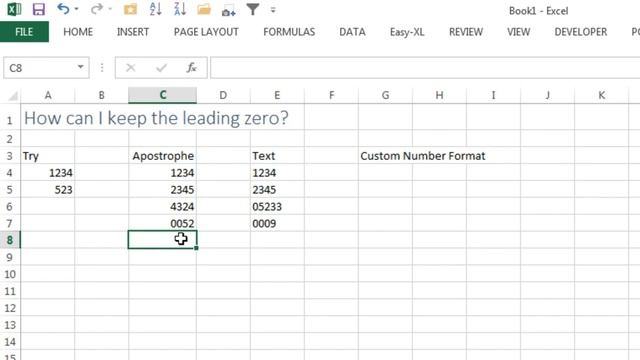
Task: Click the formula bar resize dots handle
Action: [102, 68]
